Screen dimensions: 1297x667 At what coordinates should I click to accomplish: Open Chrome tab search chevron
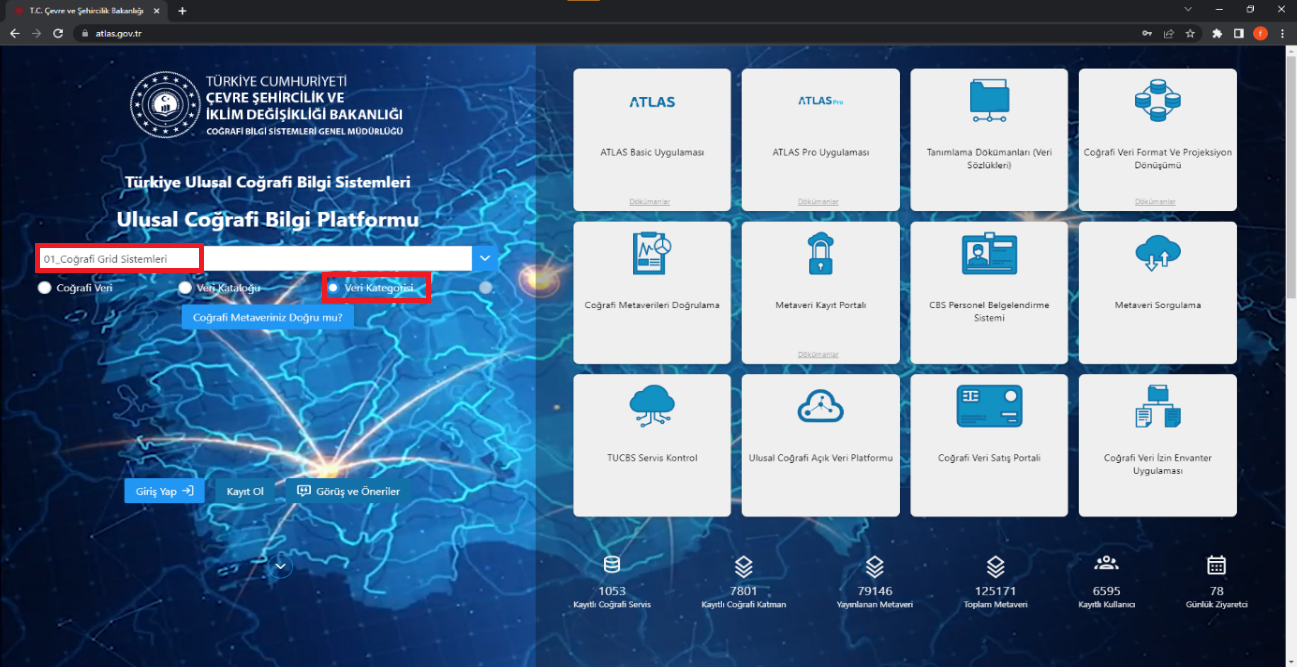[x=1188, y=9]
